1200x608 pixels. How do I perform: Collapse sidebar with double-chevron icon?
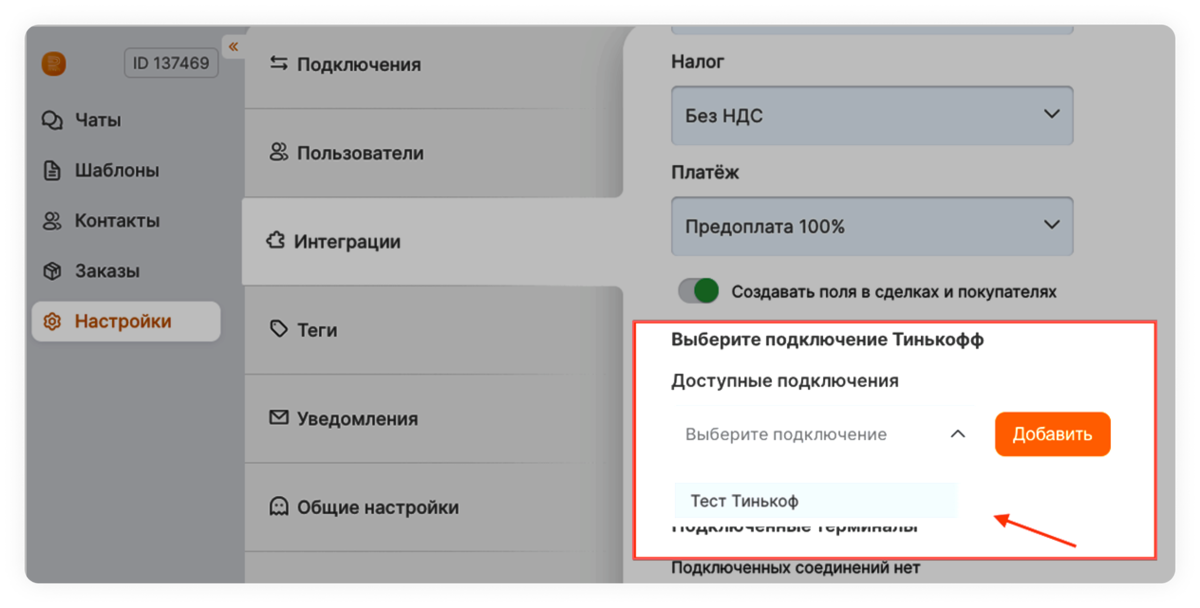point(233,47)
